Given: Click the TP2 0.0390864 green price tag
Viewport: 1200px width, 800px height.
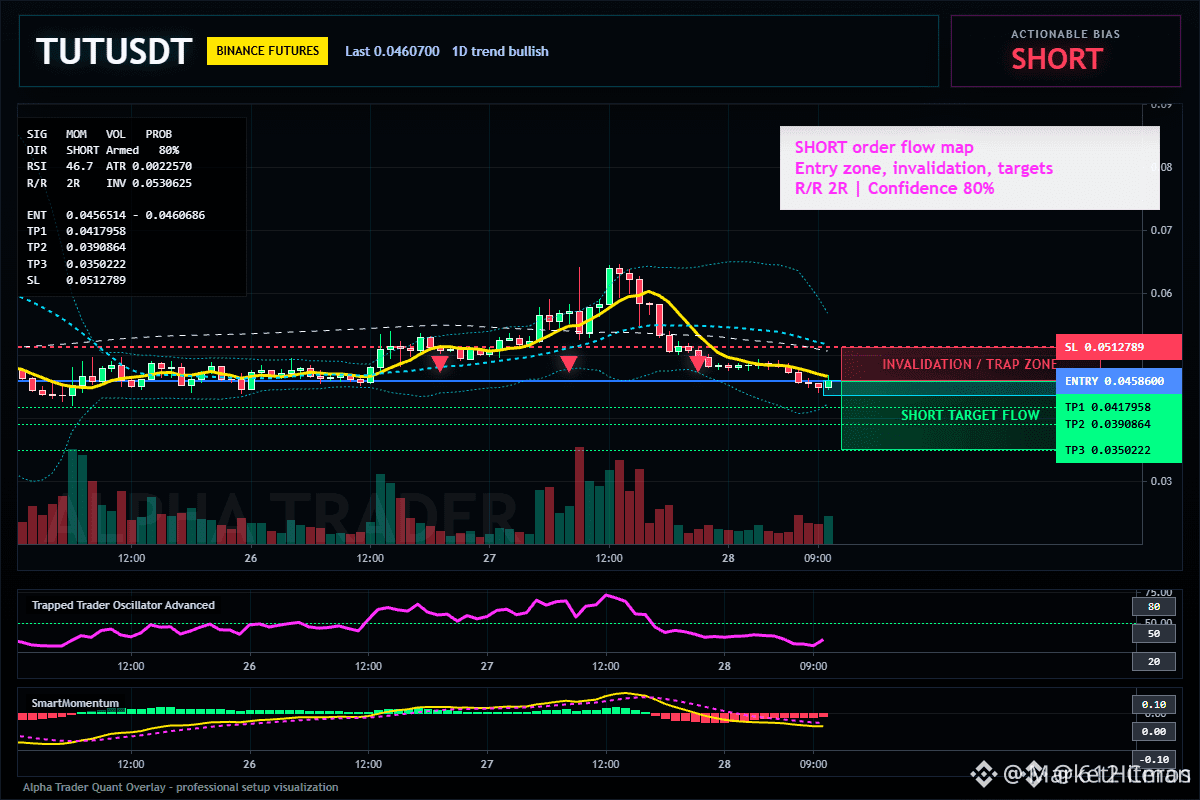Looking at the screenshot, I should [x=1108, y=424].
